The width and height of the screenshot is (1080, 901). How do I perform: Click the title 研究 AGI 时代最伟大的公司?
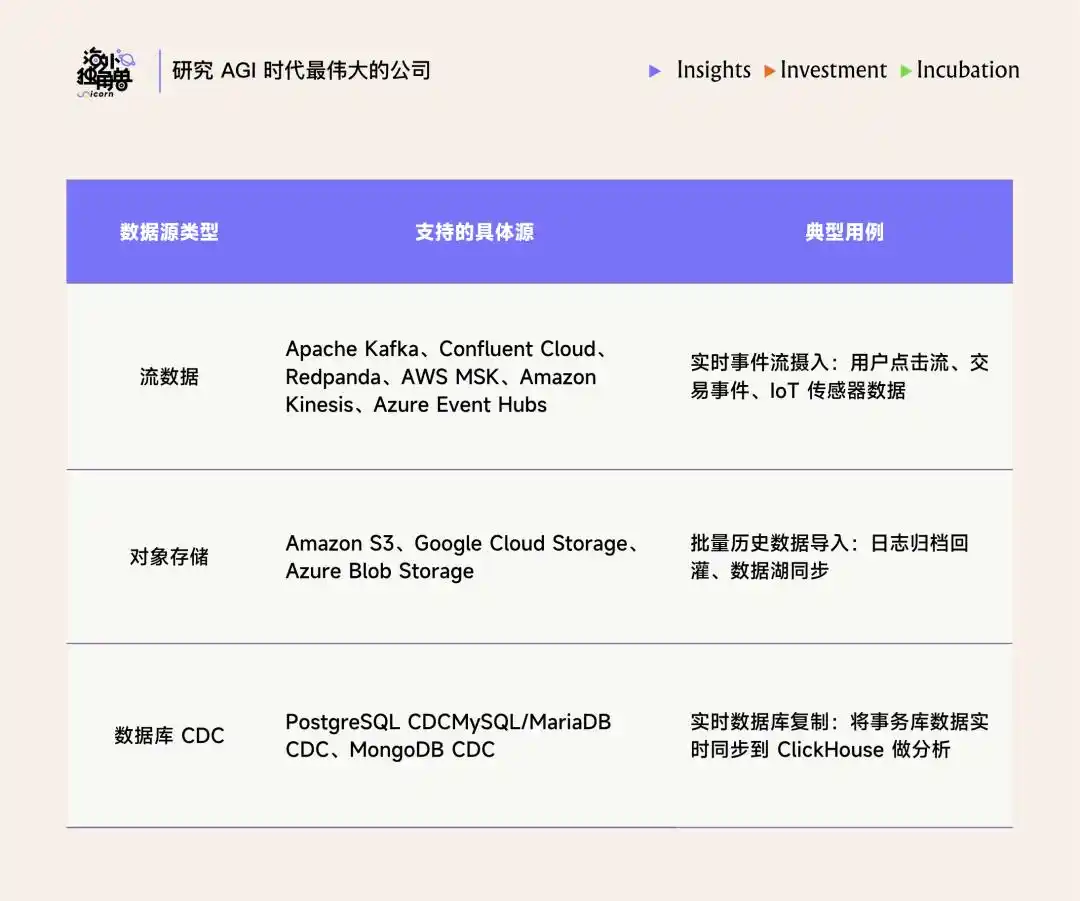[x=301, y=70]
